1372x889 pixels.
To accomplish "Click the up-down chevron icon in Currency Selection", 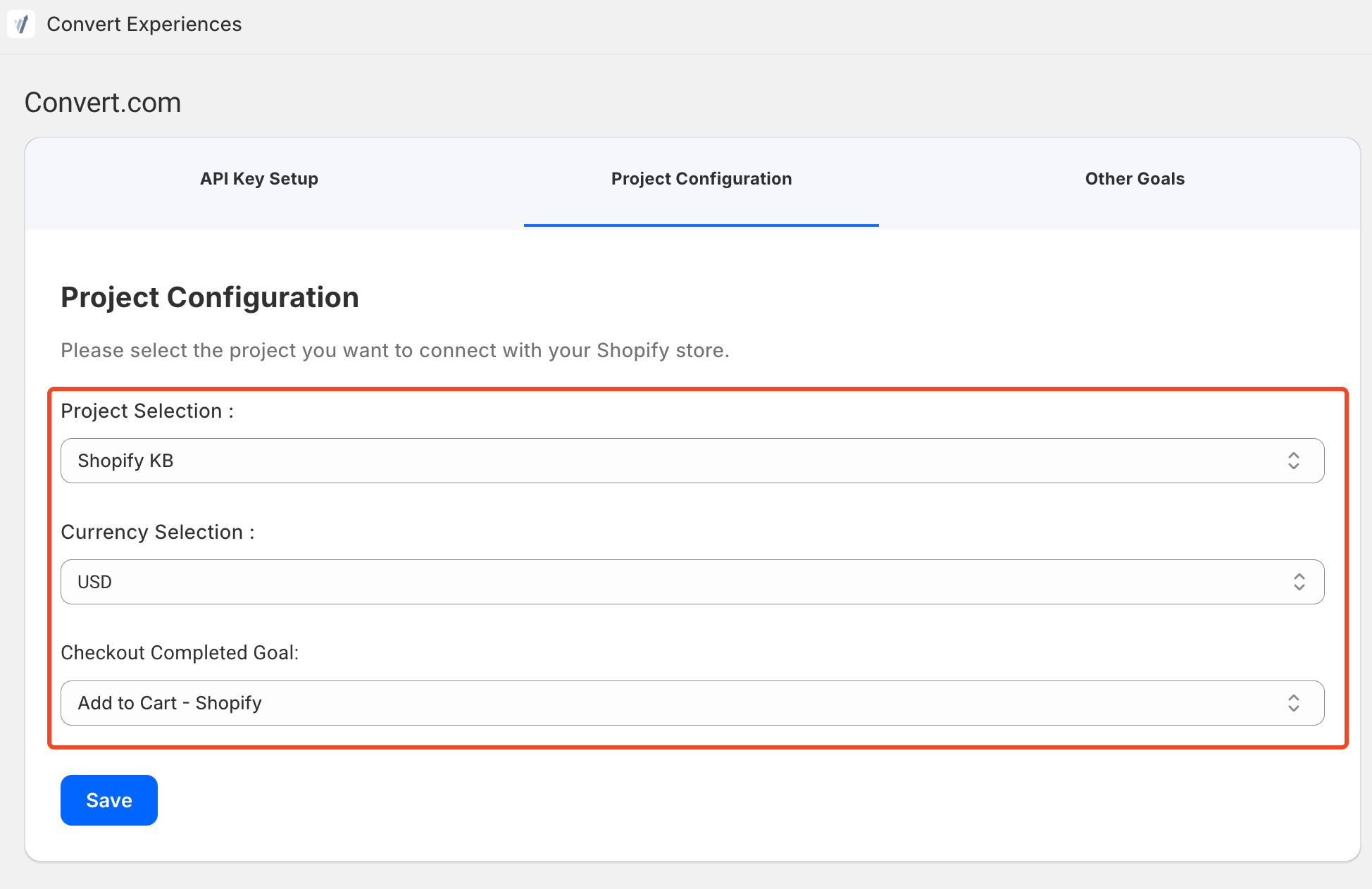I will (1299, 582).
